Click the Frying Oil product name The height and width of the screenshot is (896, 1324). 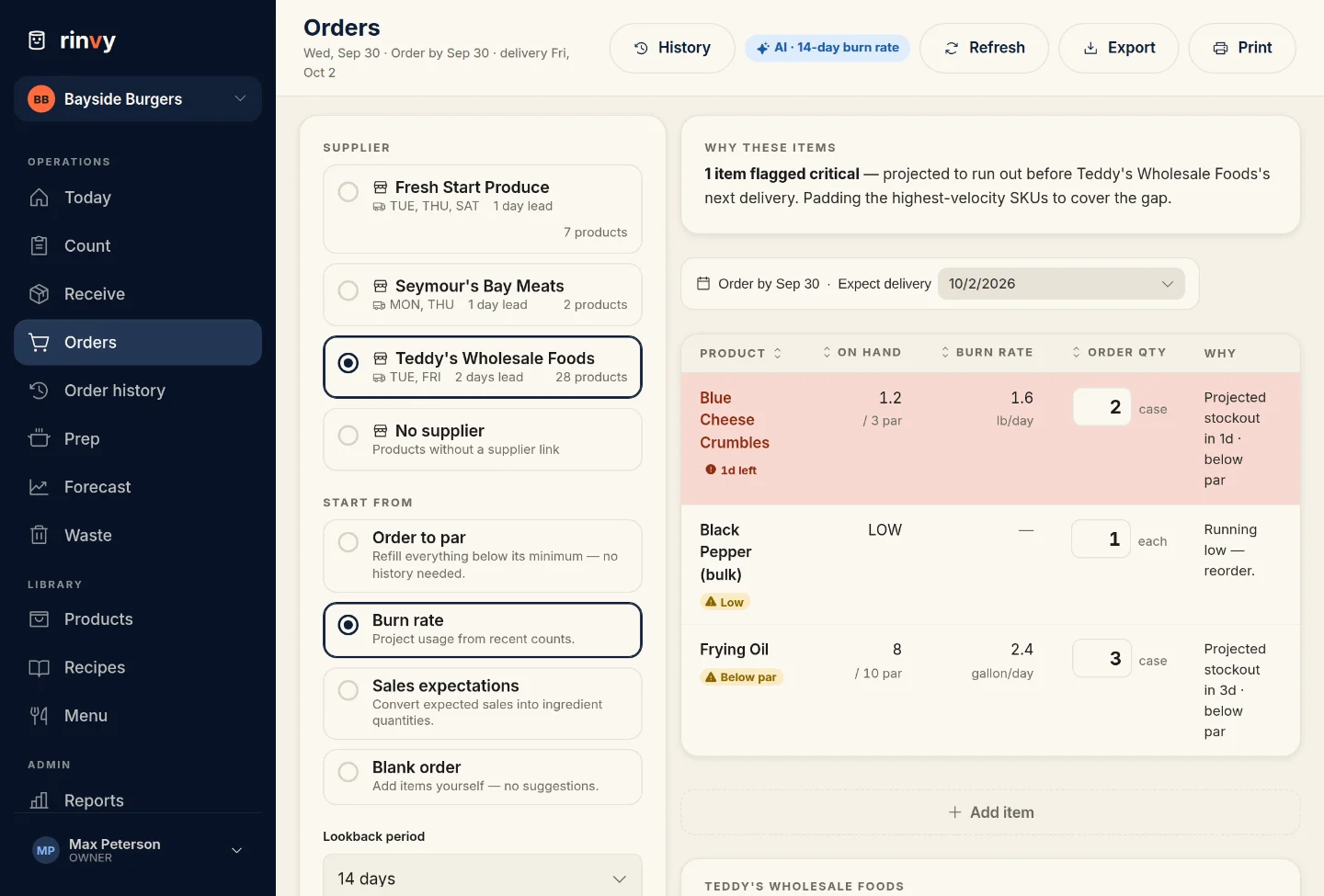tap(734, 650)
